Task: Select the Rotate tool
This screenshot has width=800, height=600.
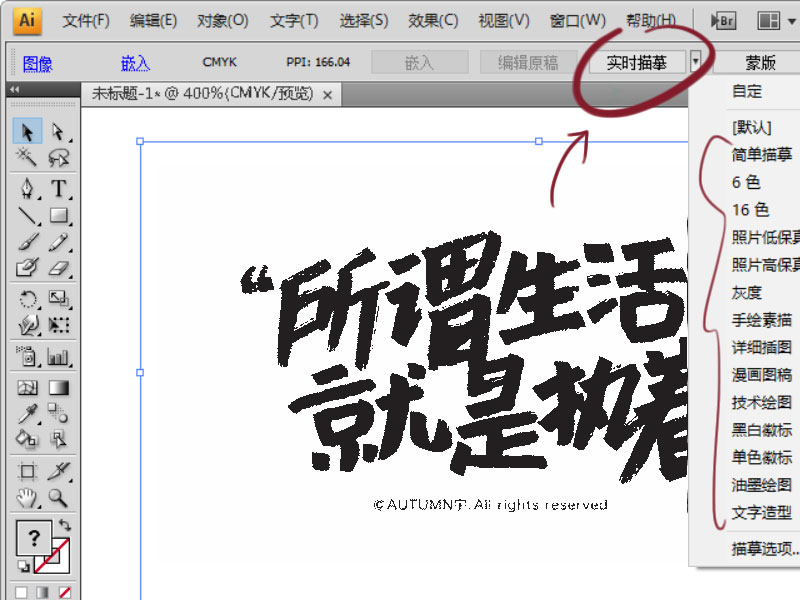Action: coord(27,298)
